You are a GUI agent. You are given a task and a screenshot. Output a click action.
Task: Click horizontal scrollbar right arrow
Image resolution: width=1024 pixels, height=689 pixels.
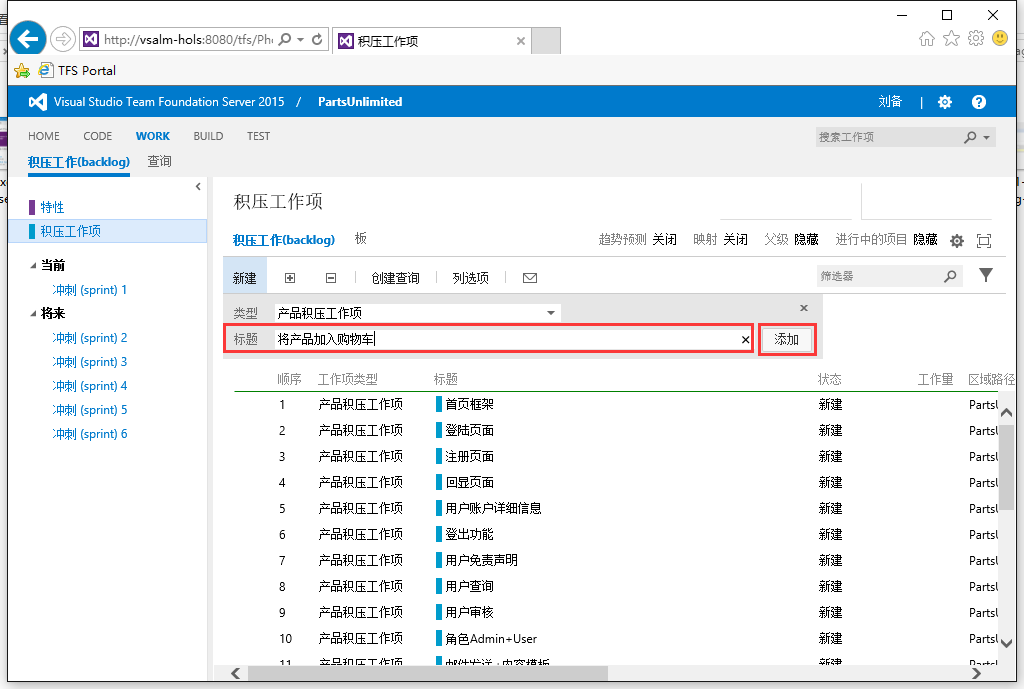(976, 673)
